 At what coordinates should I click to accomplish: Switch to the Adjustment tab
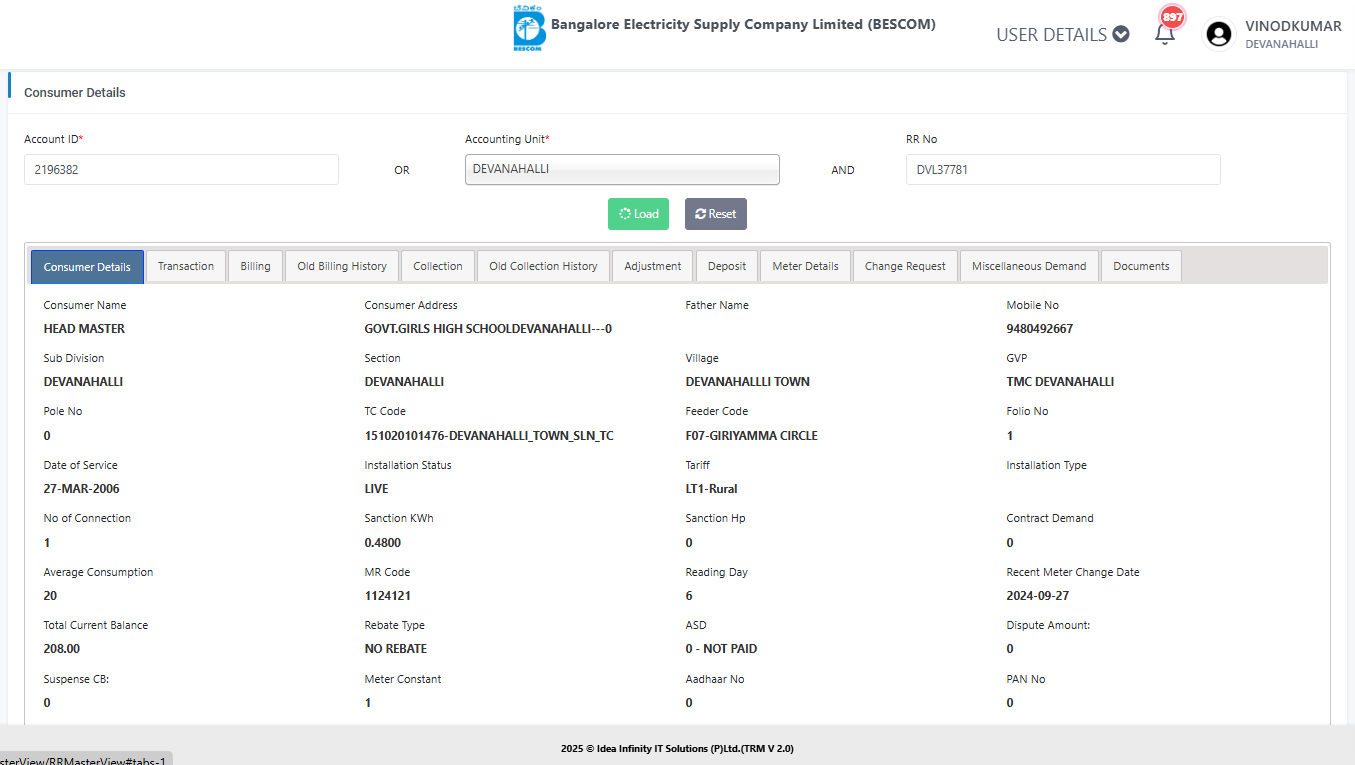click(652, 266)
